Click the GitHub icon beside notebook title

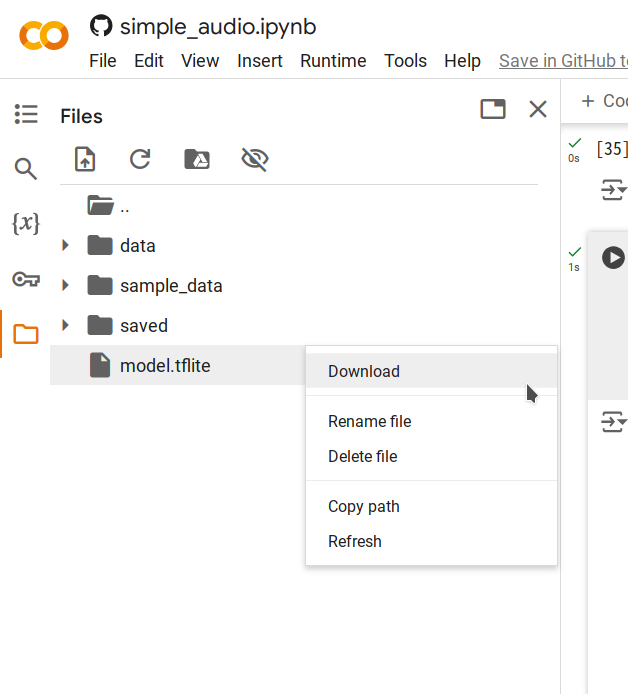(x=101, y=26)
